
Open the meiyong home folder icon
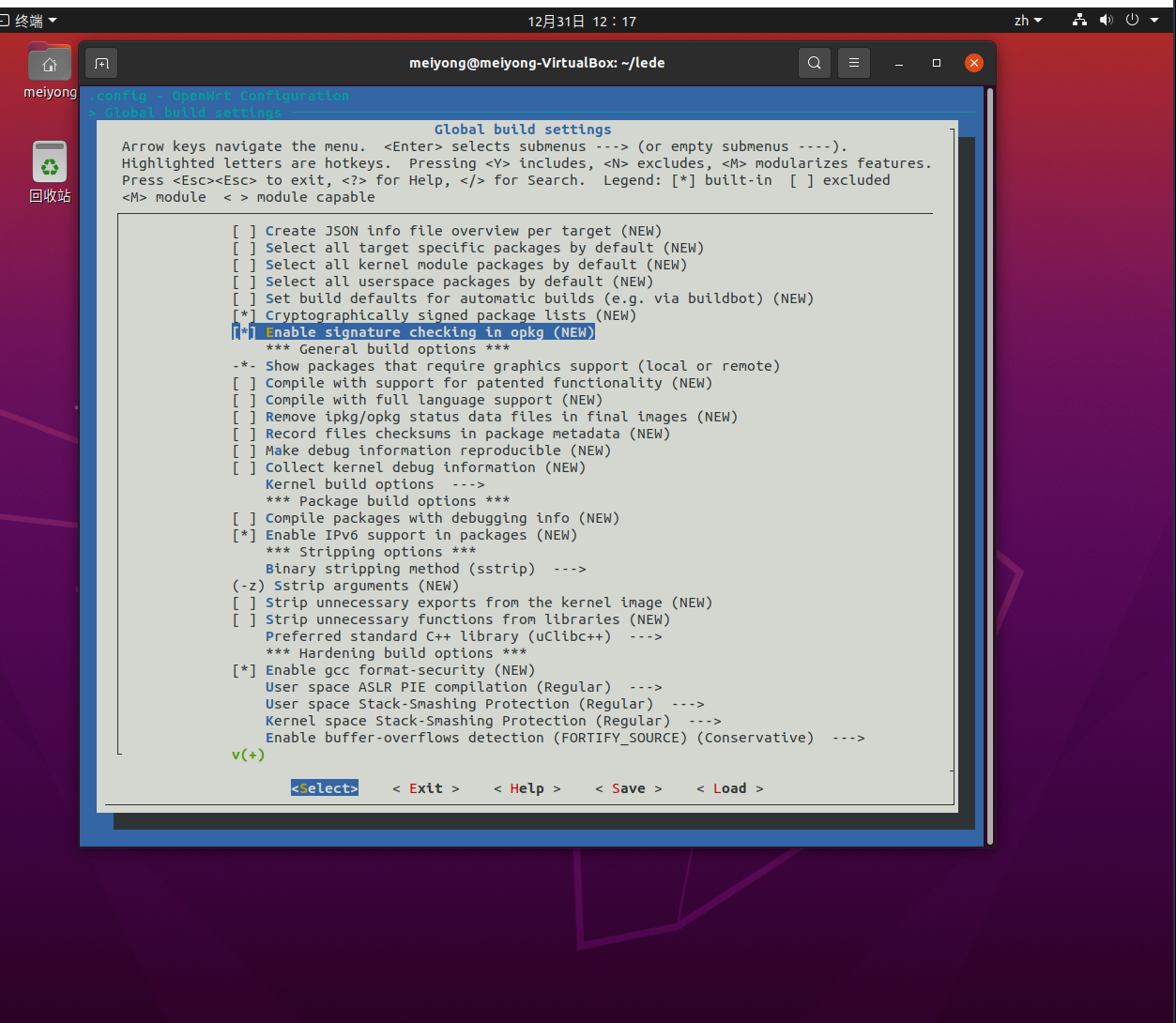(x=49, y=62)
